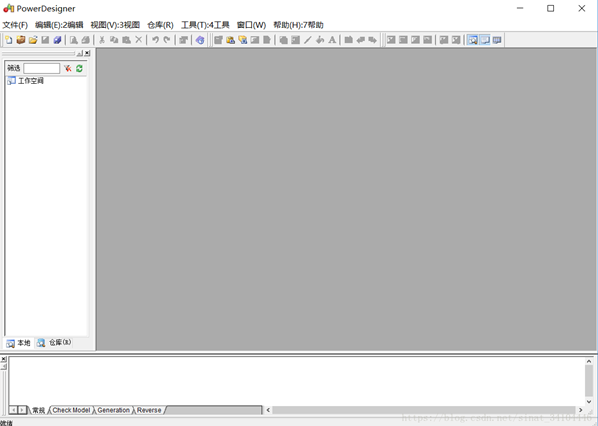Select the 工作空间 workspace tree node
The image size is (598, 426).
coord(31,80)
